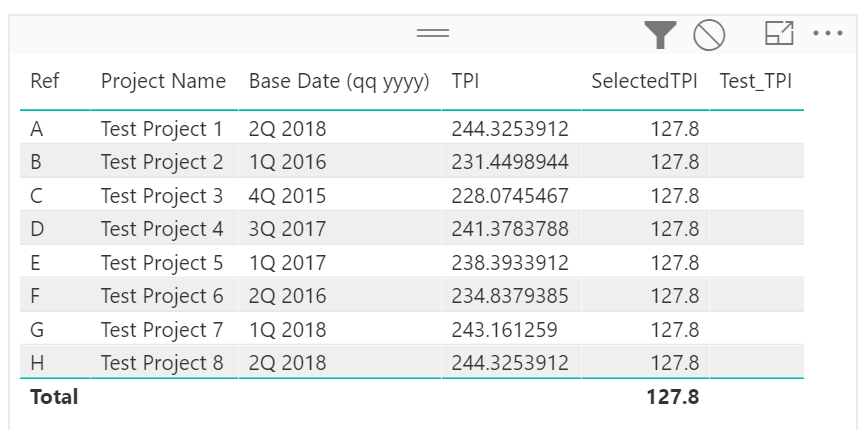Sort by Base Date (qq yyyy) header
862x430 pixels.
tap(339, 81)
